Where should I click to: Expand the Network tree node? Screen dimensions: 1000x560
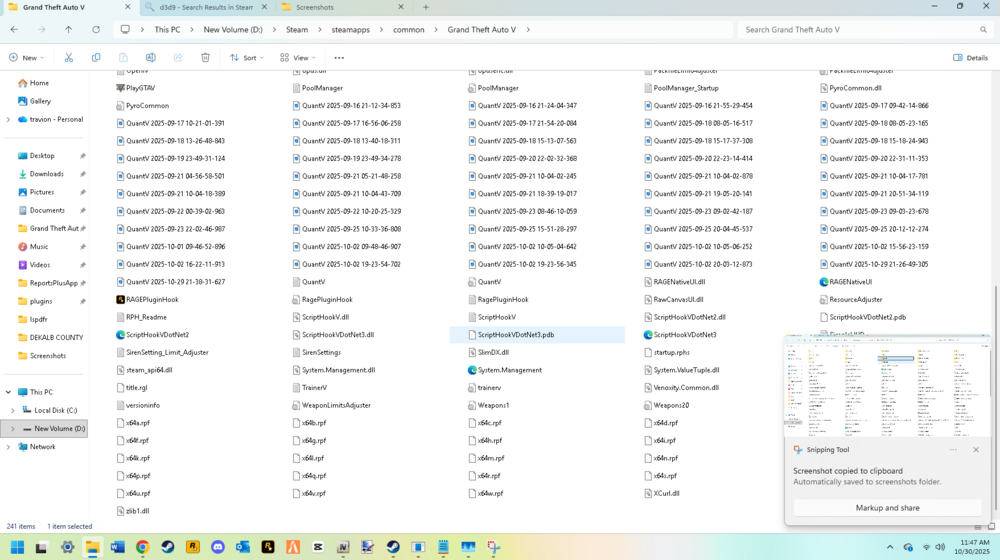tap(8, 447)
